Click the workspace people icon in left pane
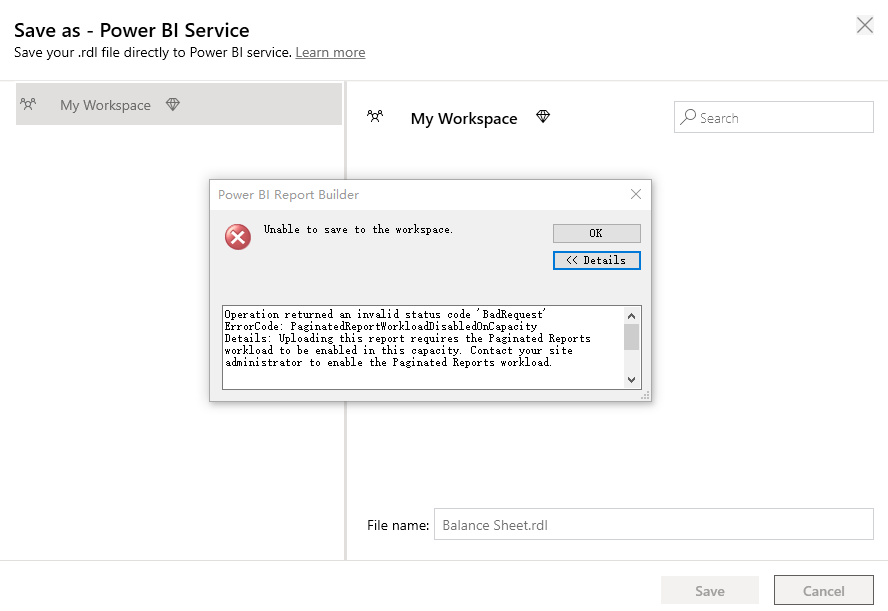The width and height of the screenshot is (888, 611). pos(28,104)
